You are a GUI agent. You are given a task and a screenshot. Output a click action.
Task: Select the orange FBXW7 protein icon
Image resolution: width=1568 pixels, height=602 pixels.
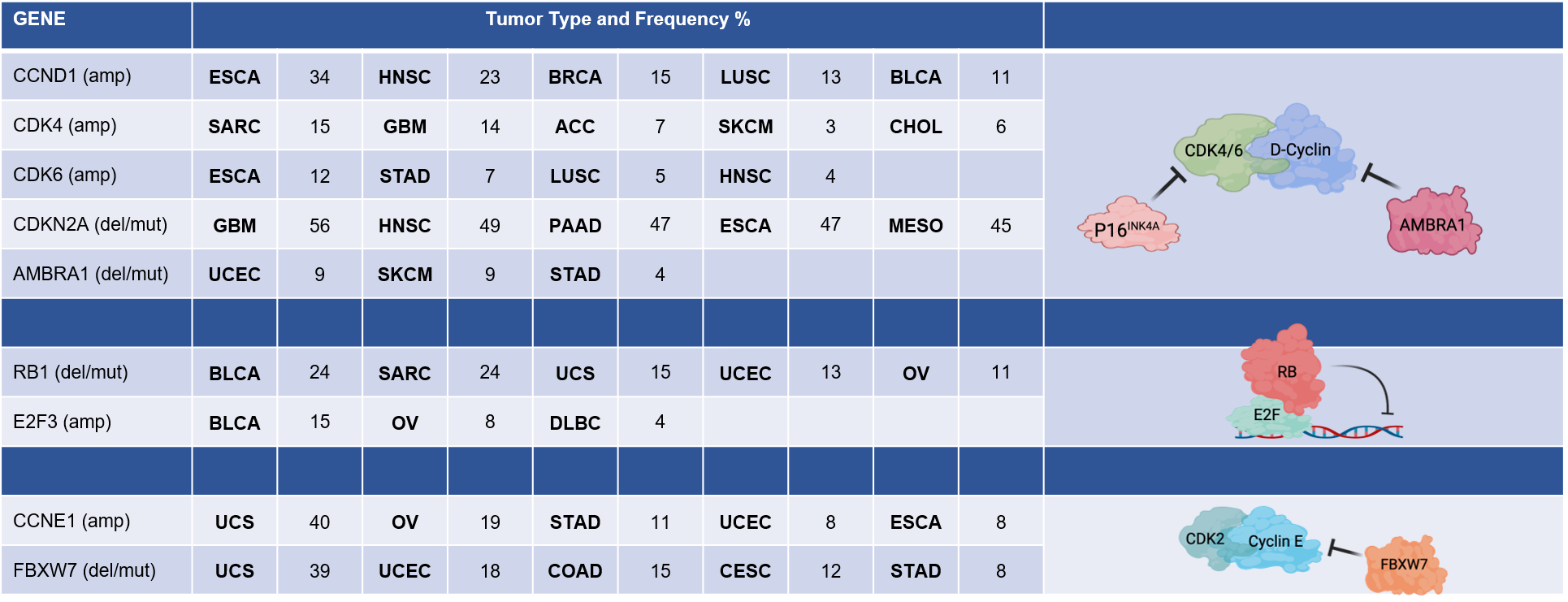point(1404,564)
